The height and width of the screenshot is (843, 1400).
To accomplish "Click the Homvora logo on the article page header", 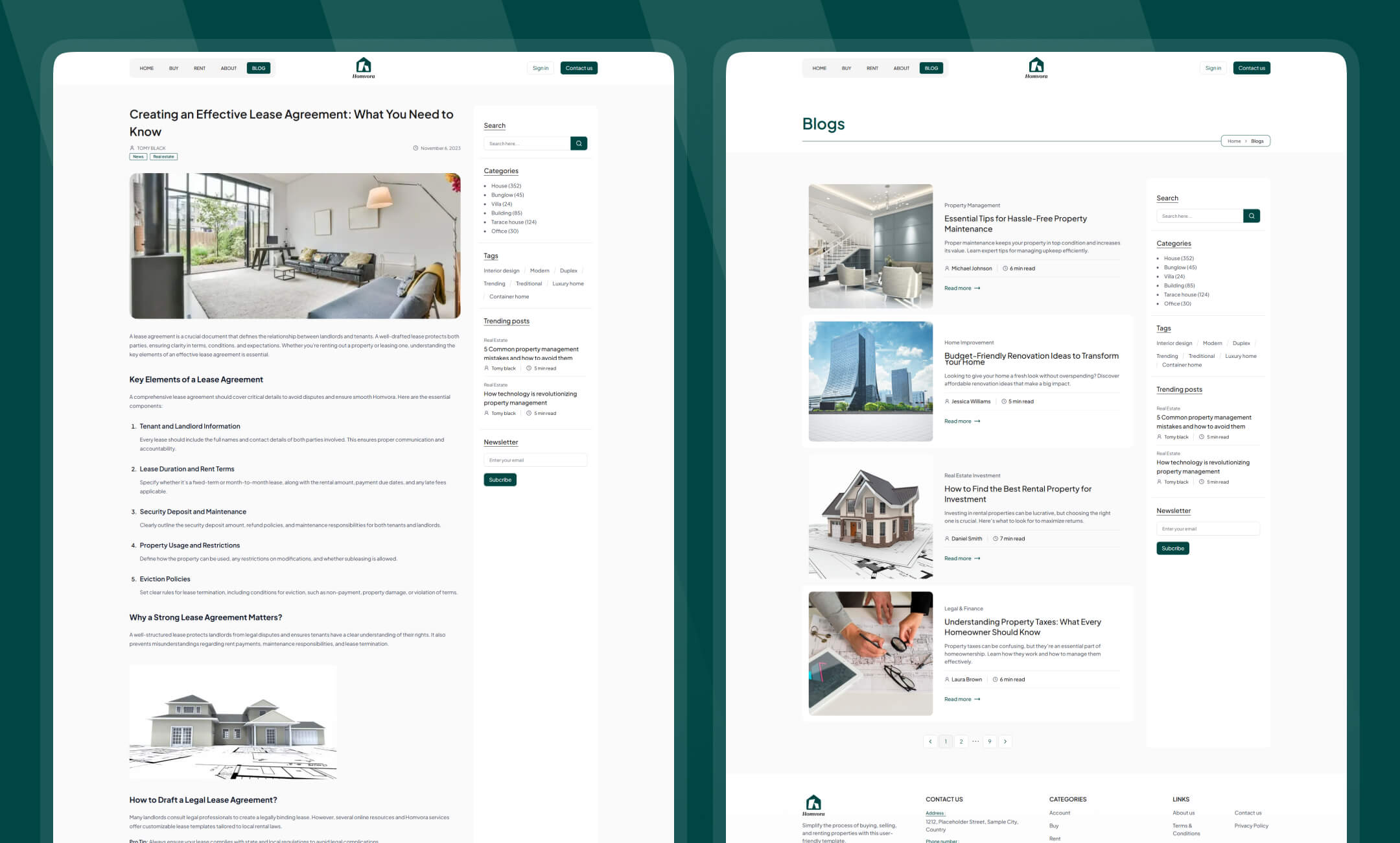I will 364,67.
